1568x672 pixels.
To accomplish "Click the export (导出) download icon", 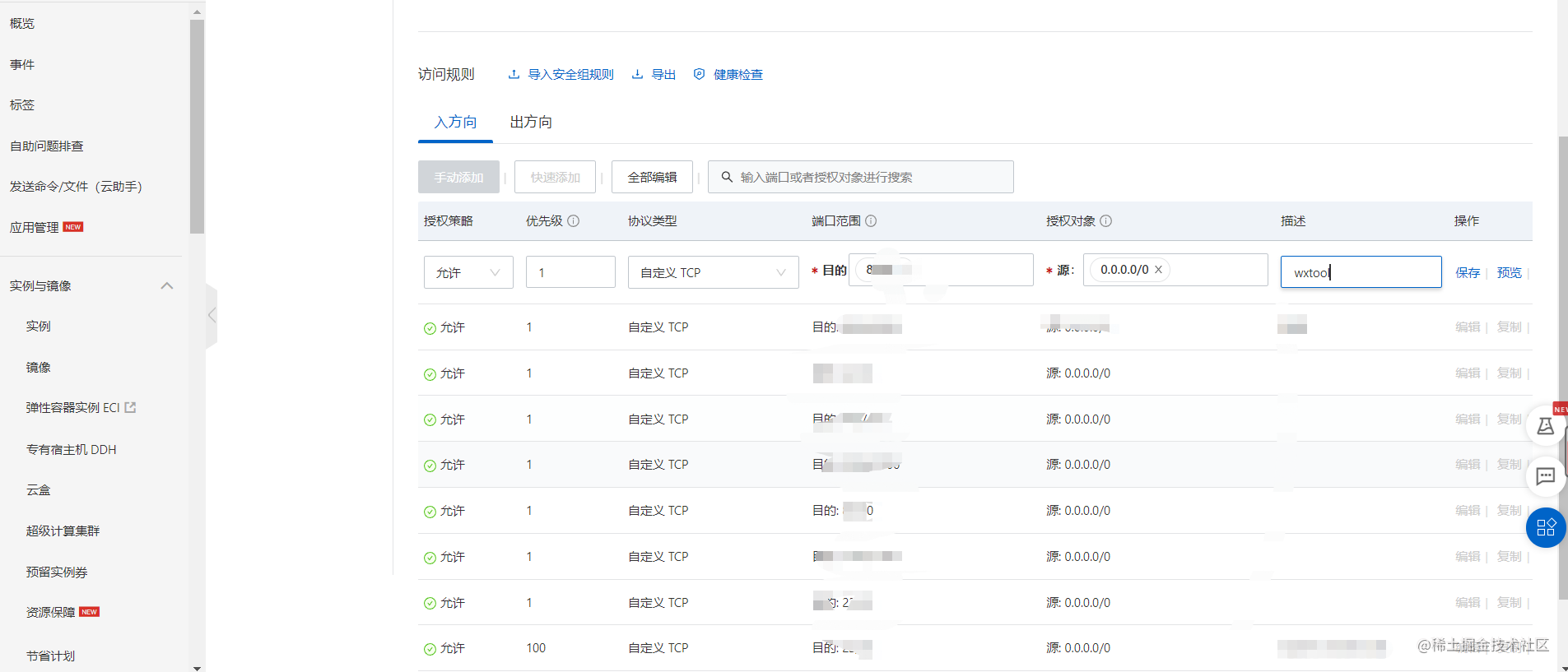I will point(637,74).
